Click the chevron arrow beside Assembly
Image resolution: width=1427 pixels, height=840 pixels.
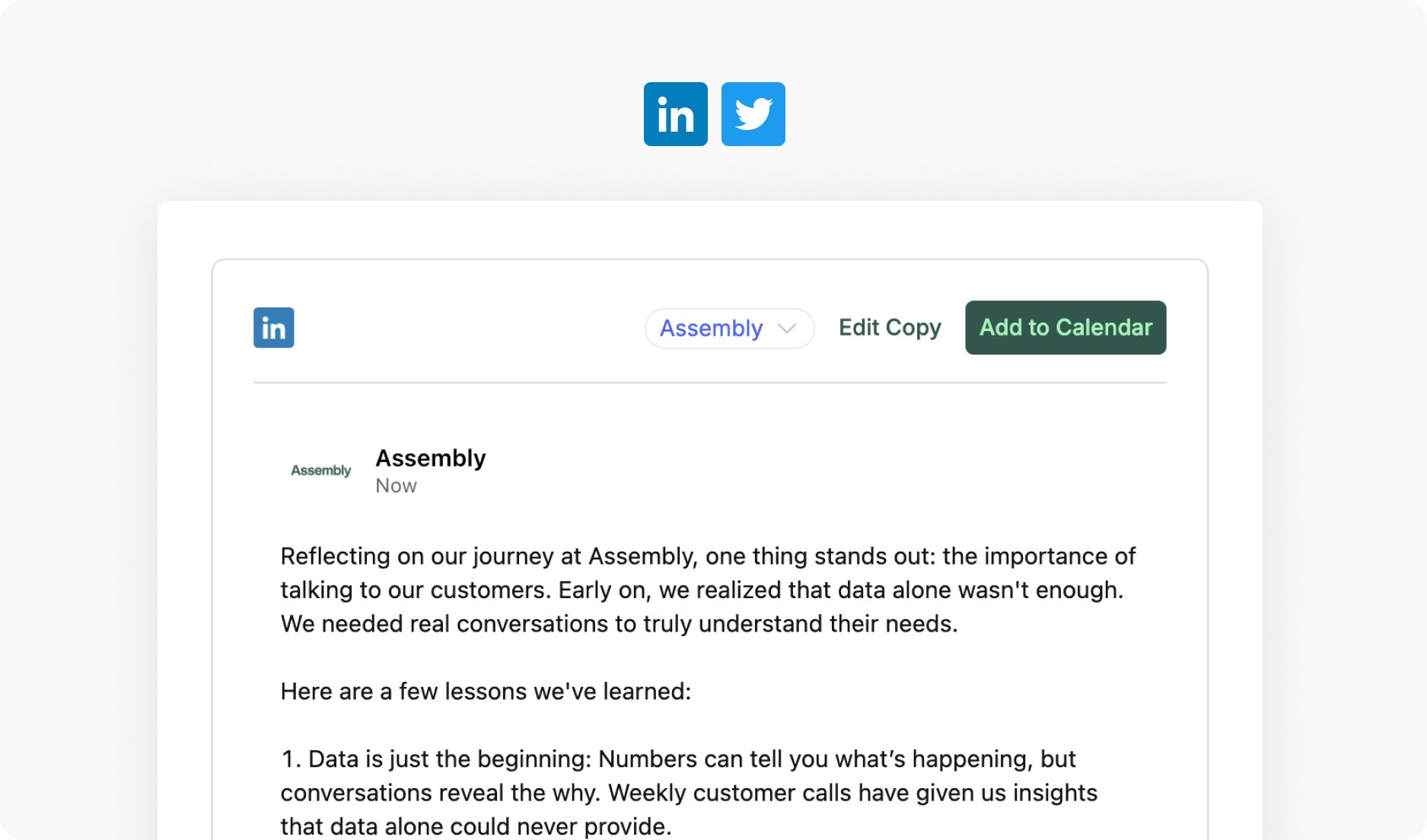pyautogui.click(x=787, y=329)
